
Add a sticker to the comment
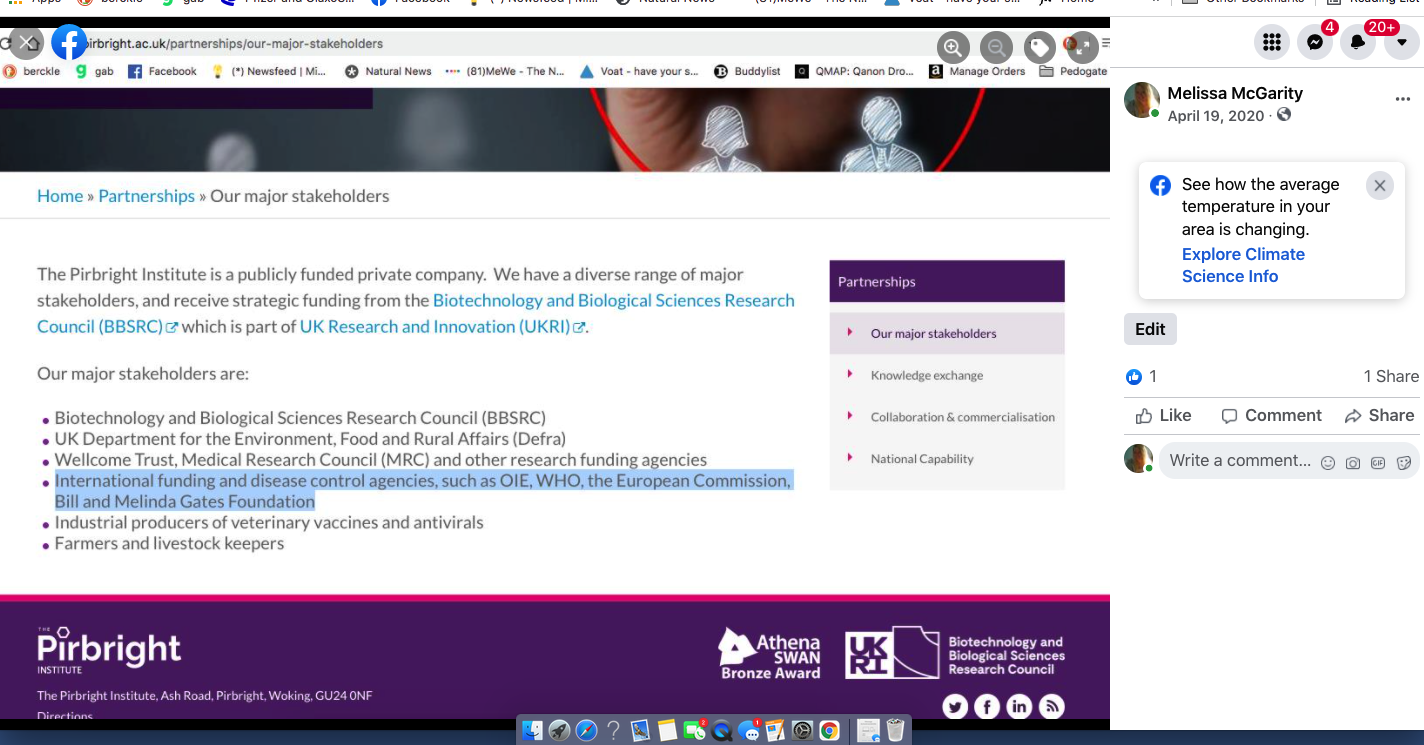tap(1403, 462)
